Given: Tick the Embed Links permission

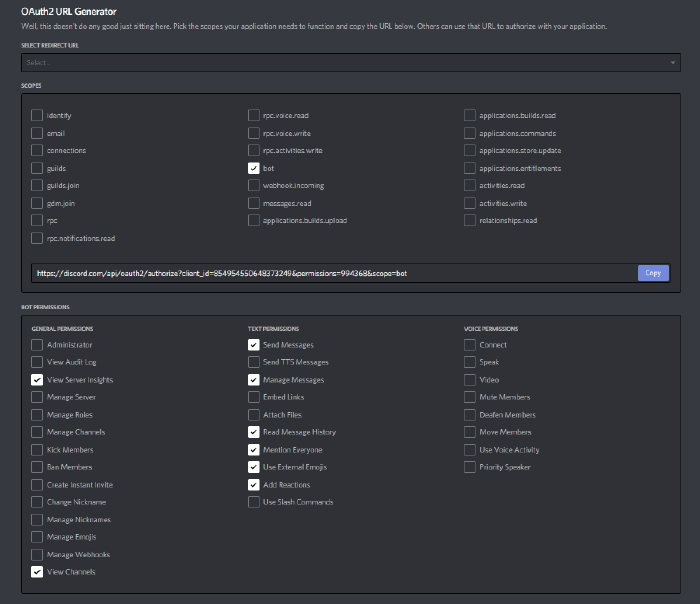Looking at the screenshot, I should click(x=254, y=397).
